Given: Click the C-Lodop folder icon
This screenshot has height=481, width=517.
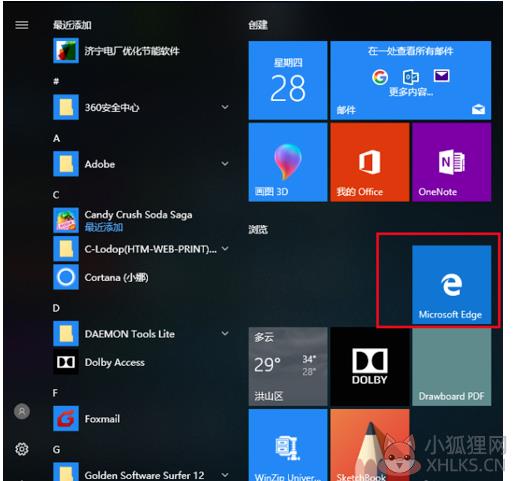Looking at the screenshot, I should (66, 249).
